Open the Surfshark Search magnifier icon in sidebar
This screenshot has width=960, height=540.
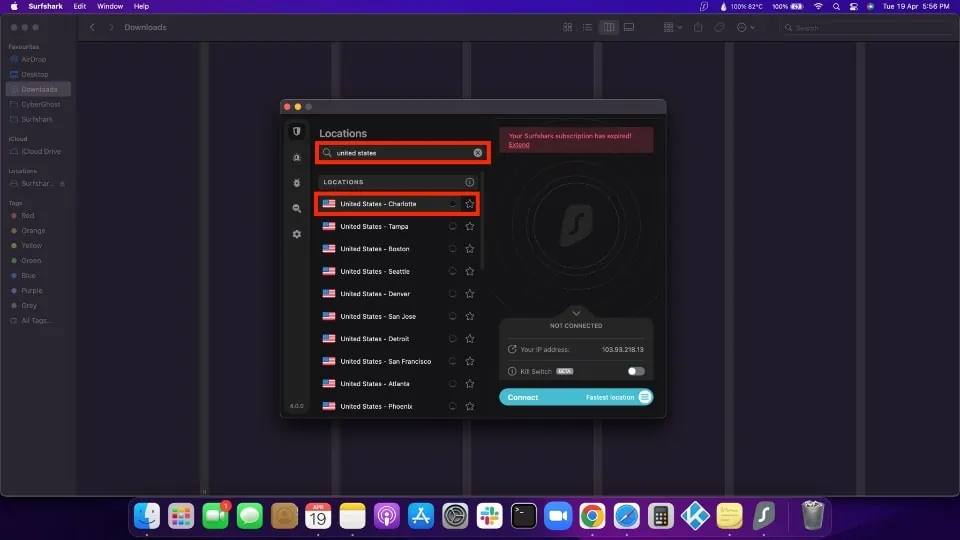297,209
